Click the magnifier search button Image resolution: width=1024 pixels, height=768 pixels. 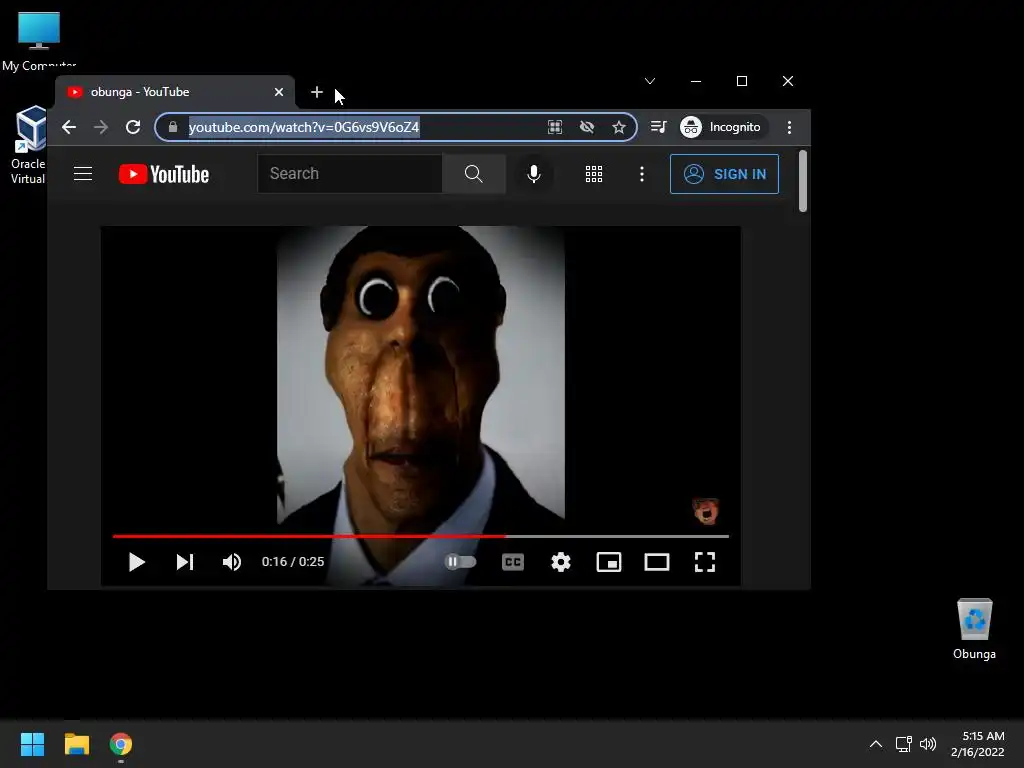pos(473,174)
